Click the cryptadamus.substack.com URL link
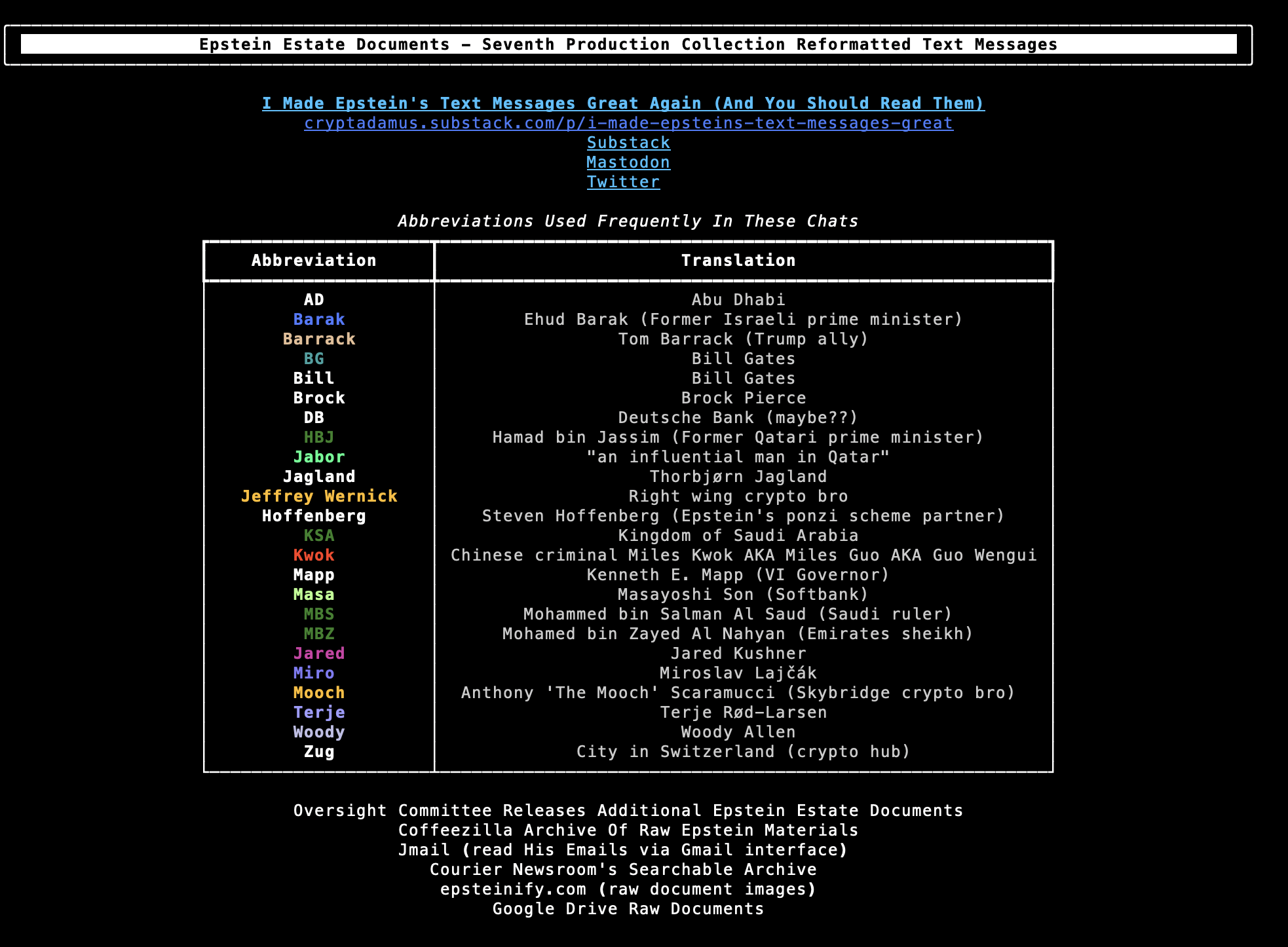1288x947 pixels. 628,123
